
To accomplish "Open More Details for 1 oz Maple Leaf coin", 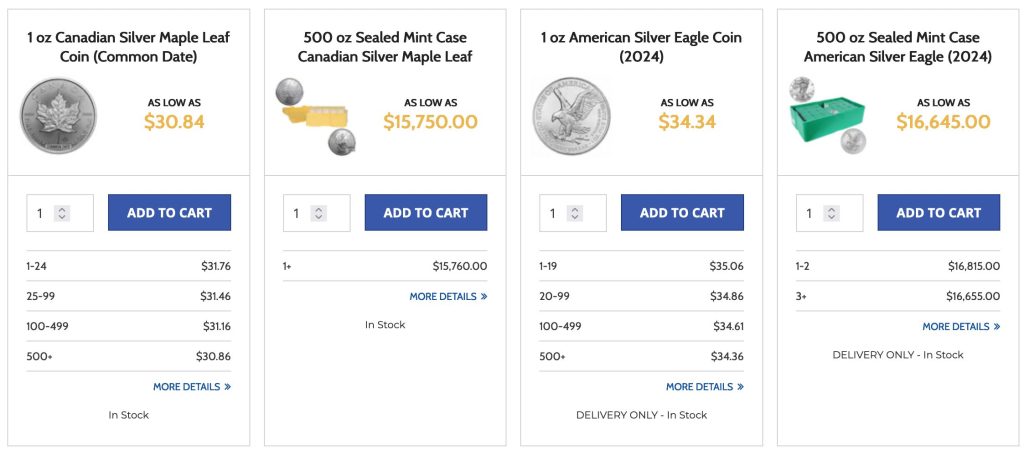I will [x=191, y=386].
